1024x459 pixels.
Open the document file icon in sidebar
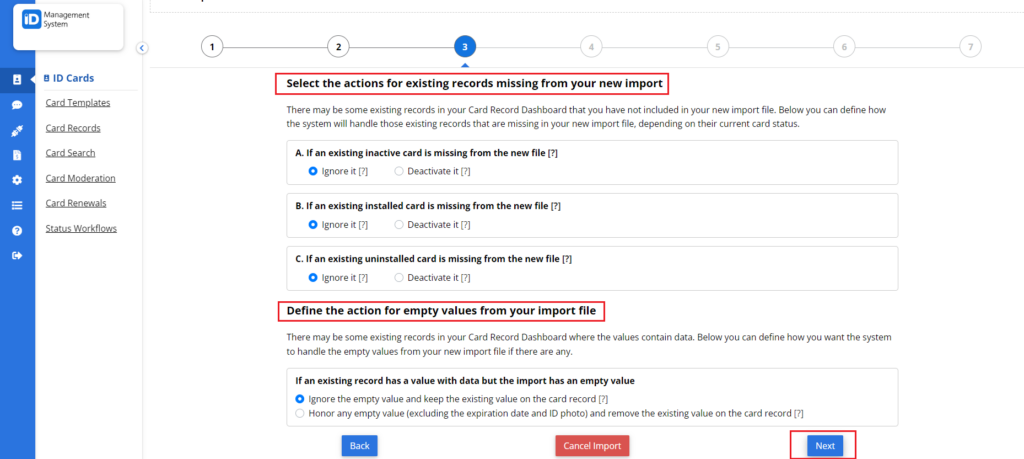point(17,155)
